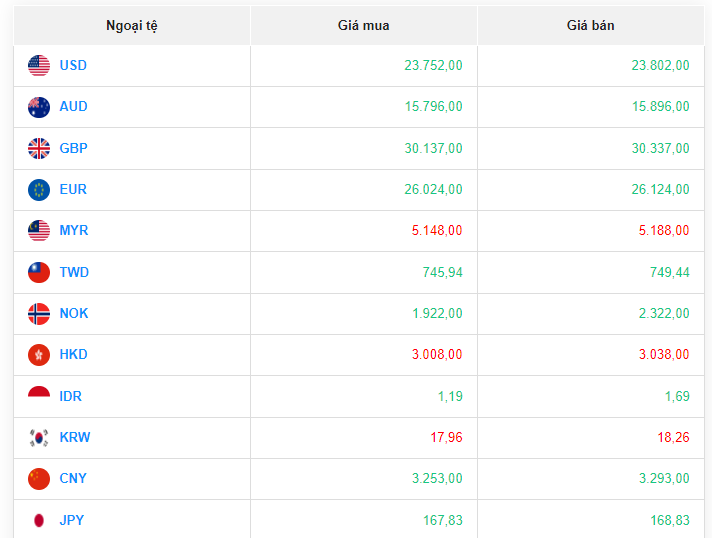
Task: Click the Hong Kong flag icon
Action: click(39, 355)
